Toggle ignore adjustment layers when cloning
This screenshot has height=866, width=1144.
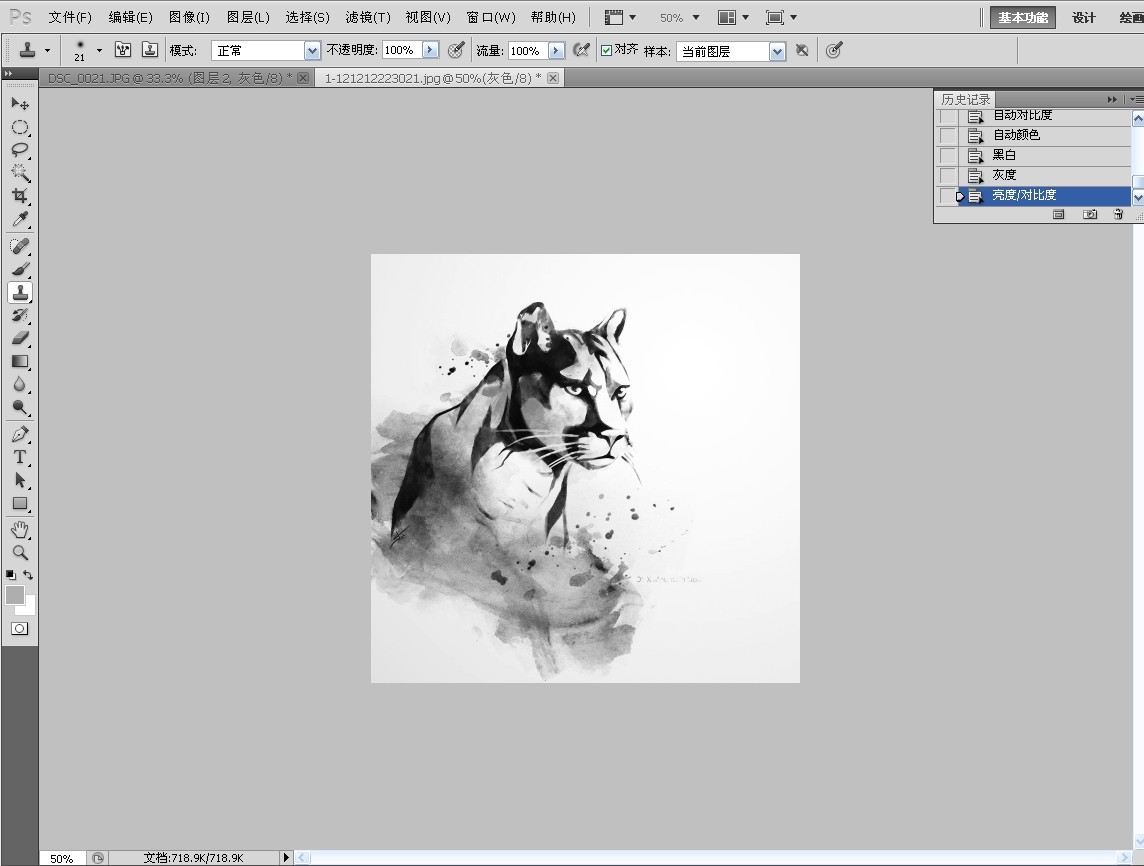[802, 50]
